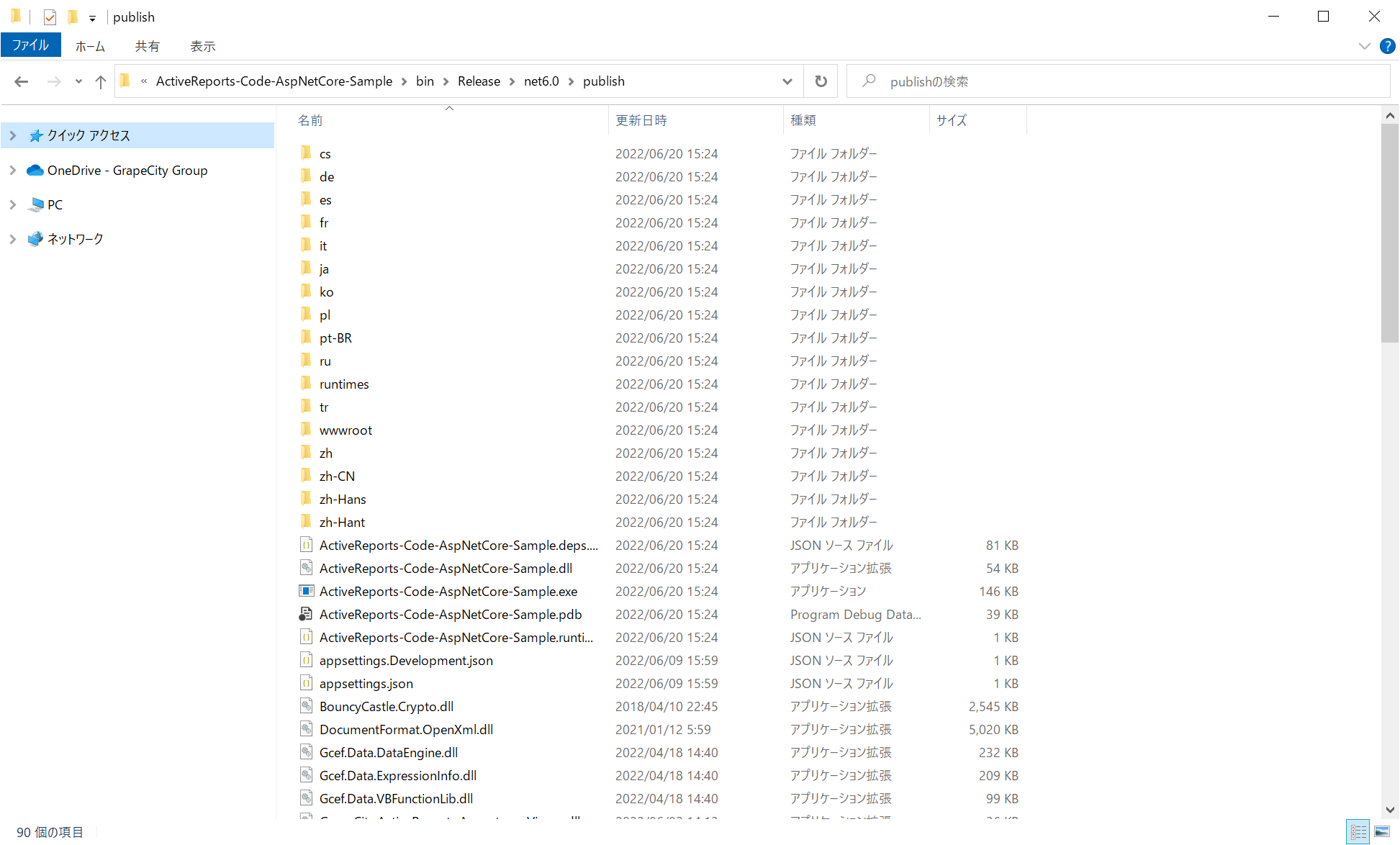Select OneDrive - GrapeCity Group

(x=127, y=171)
